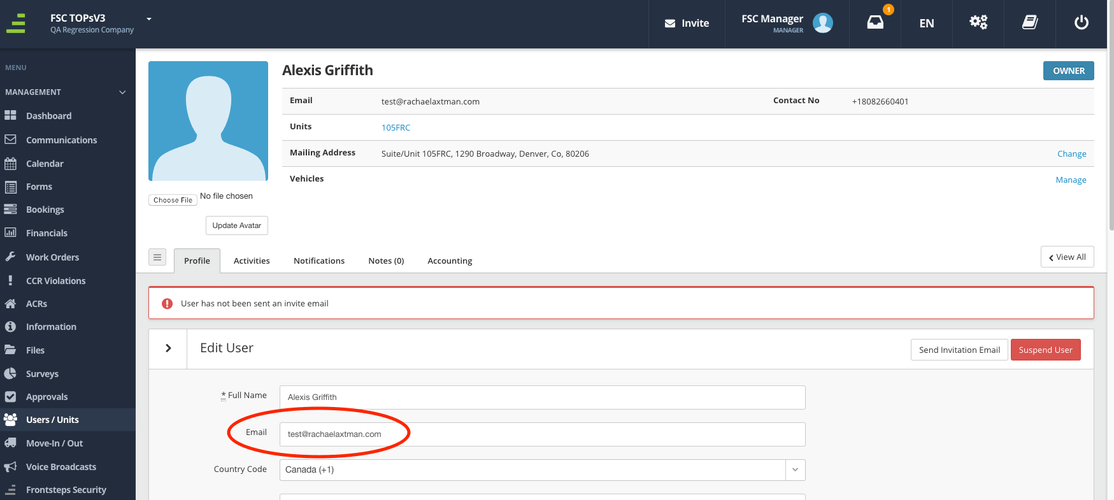This screenshot has width=1114, height=500.
Task: Open the settings gears icon
Action: (978, 23)
